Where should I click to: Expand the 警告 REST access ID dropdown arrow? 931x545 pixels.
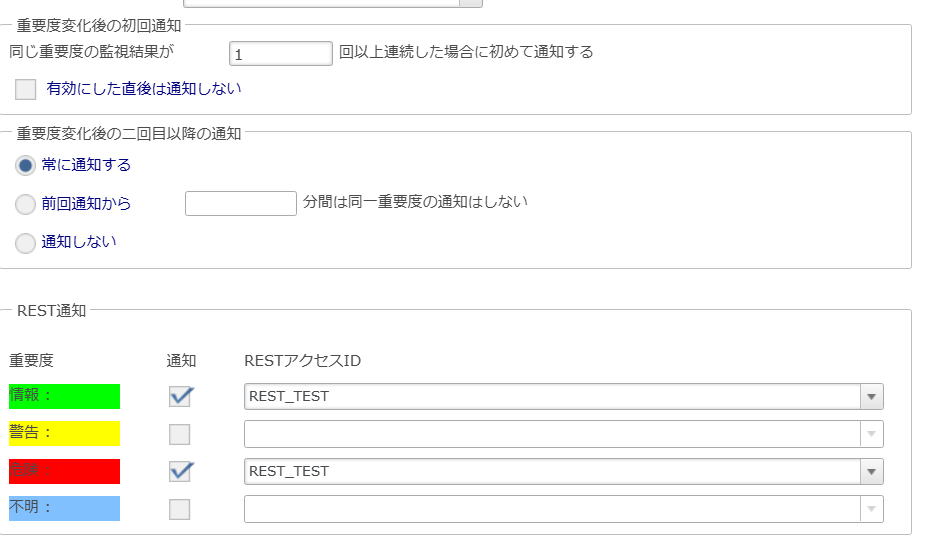[871, 434]
